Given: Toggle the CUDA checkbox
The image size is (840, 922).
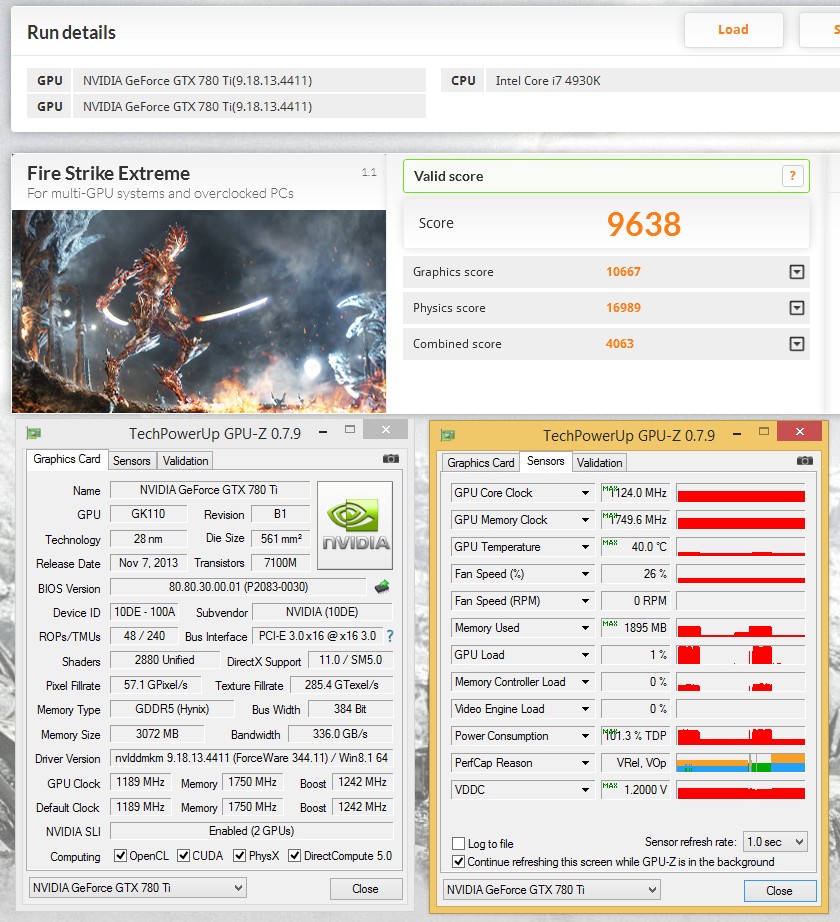Looking at the screenshot, I should coord(183,856).
